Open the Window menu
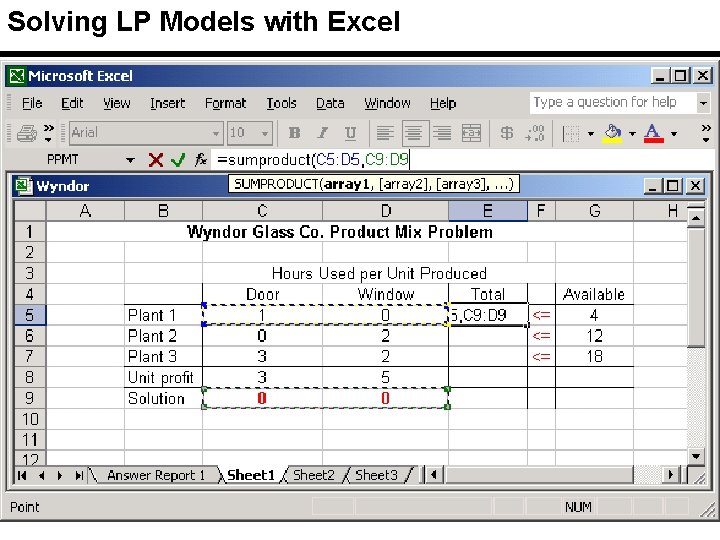Screen dimensions: 720x540 tap(388, 103)
